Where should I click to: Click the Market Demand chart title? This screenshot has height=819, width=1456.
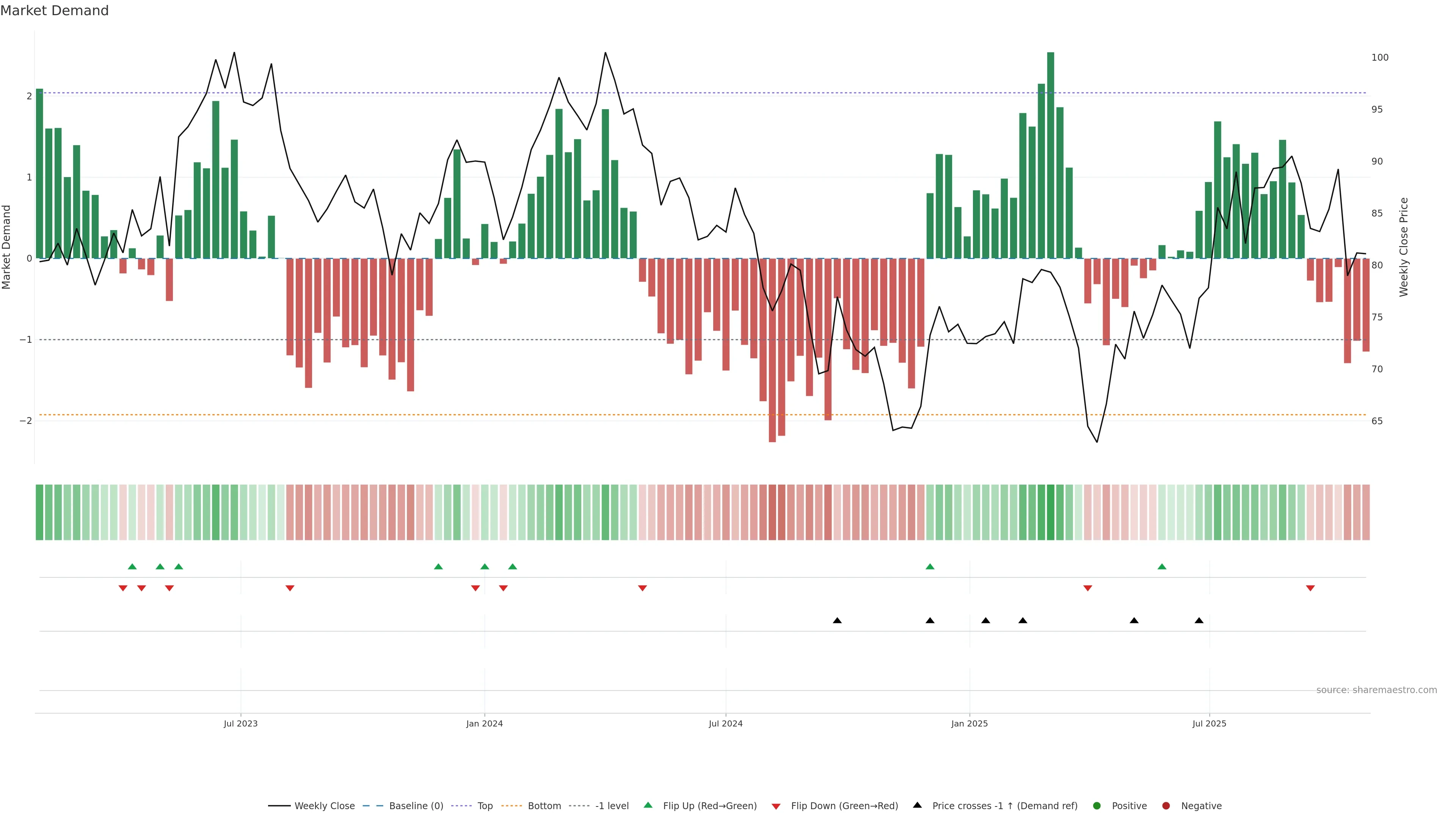[54, 11]
